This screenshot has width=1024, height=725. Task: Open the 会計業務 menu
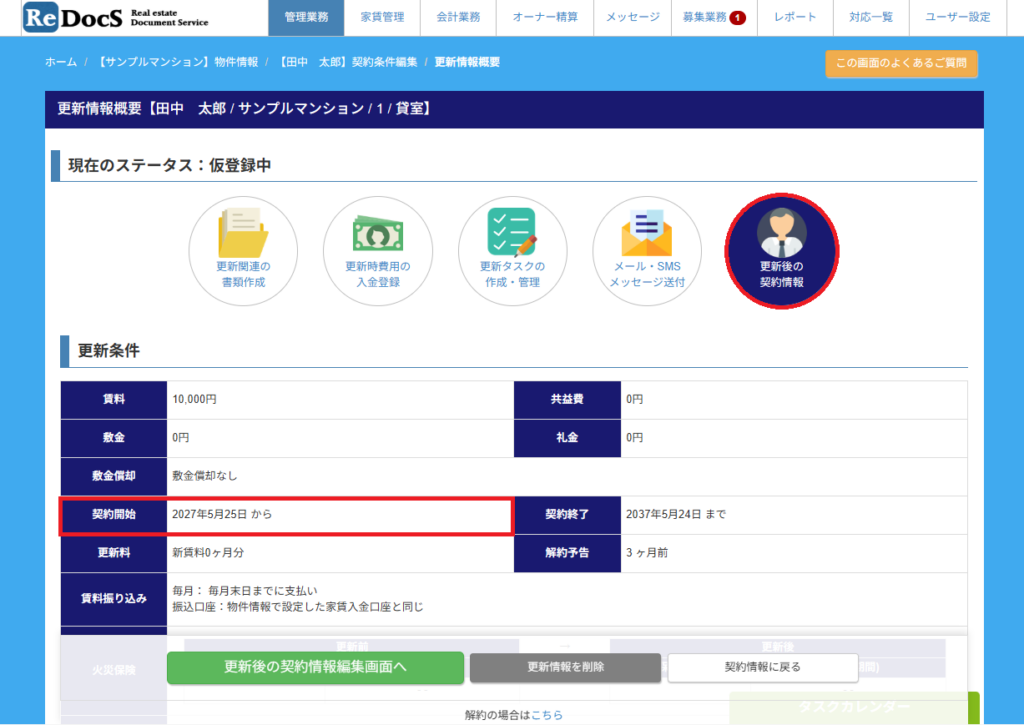pyautogui.click(x=458, y=18)
